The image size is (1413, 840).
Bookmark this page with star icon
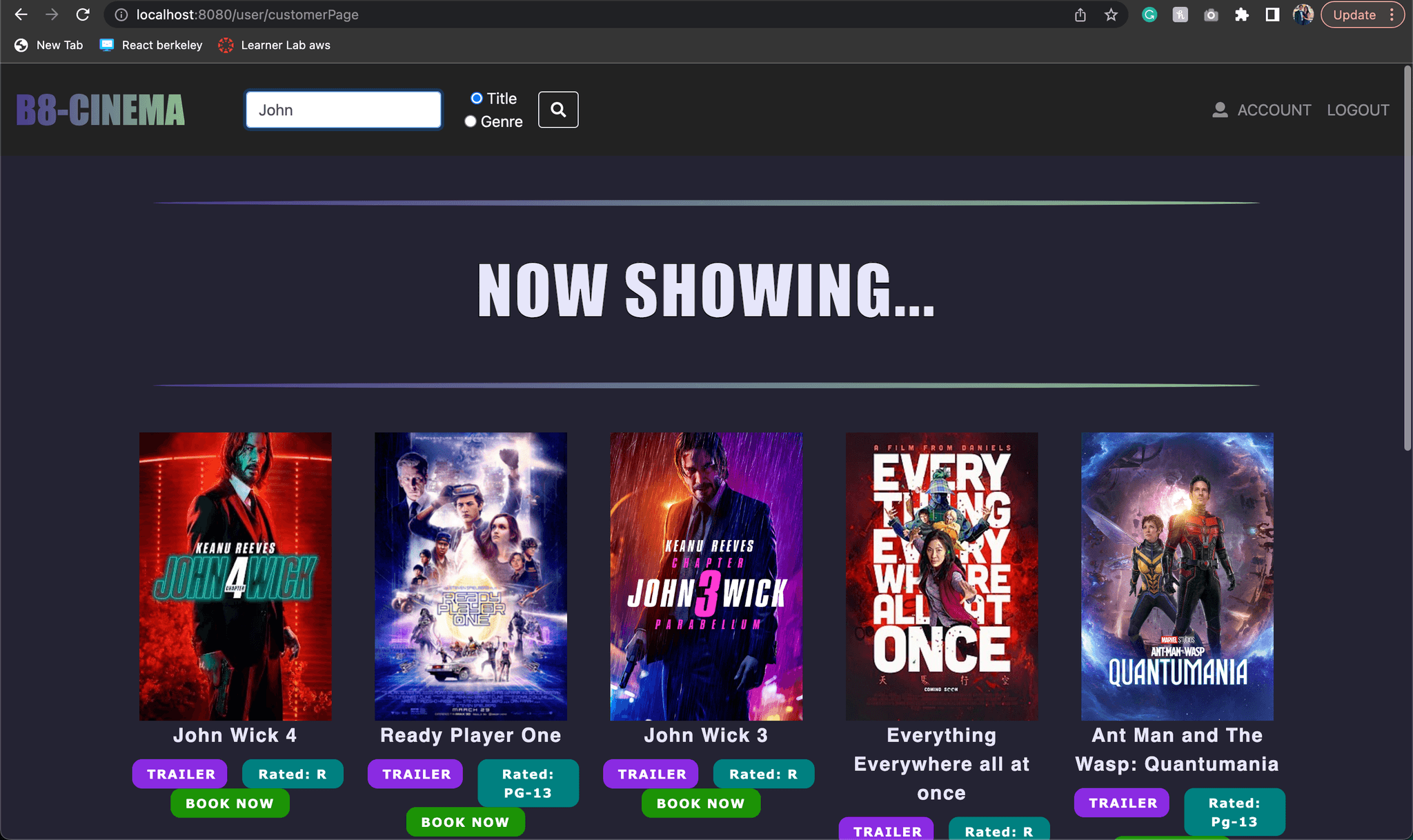coord(1111,14)
